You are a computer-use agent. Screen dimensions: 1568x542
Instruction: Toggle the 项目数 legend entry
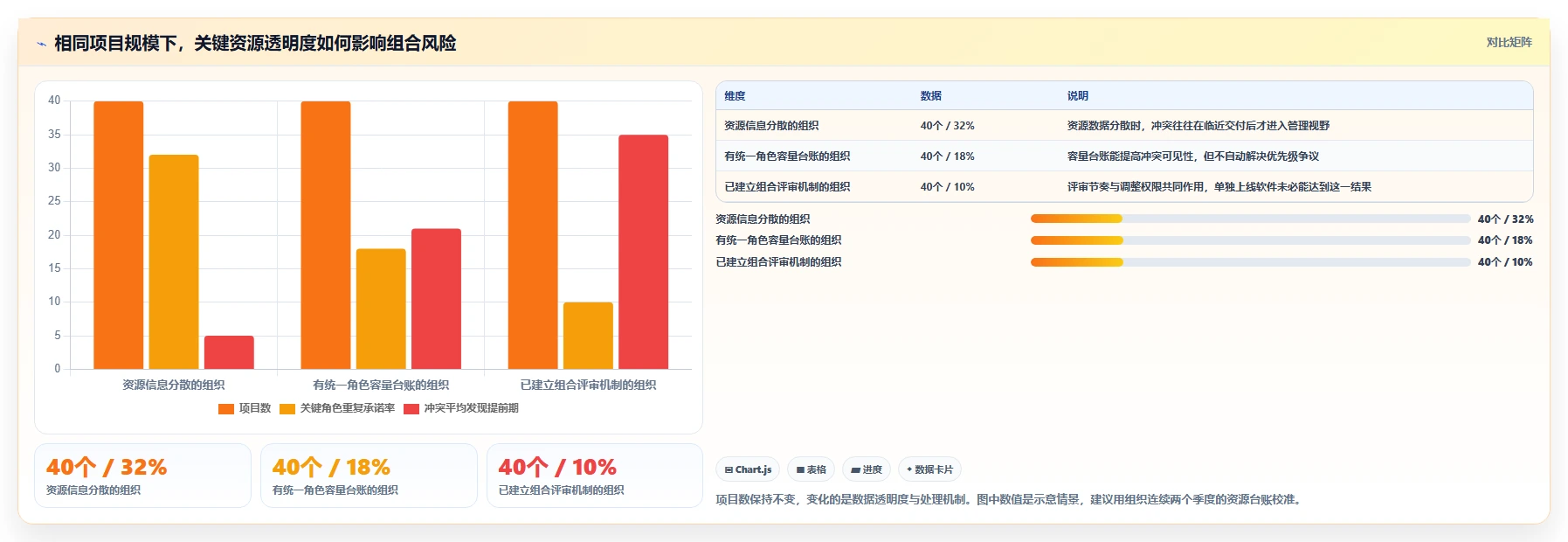pos(245,408)
